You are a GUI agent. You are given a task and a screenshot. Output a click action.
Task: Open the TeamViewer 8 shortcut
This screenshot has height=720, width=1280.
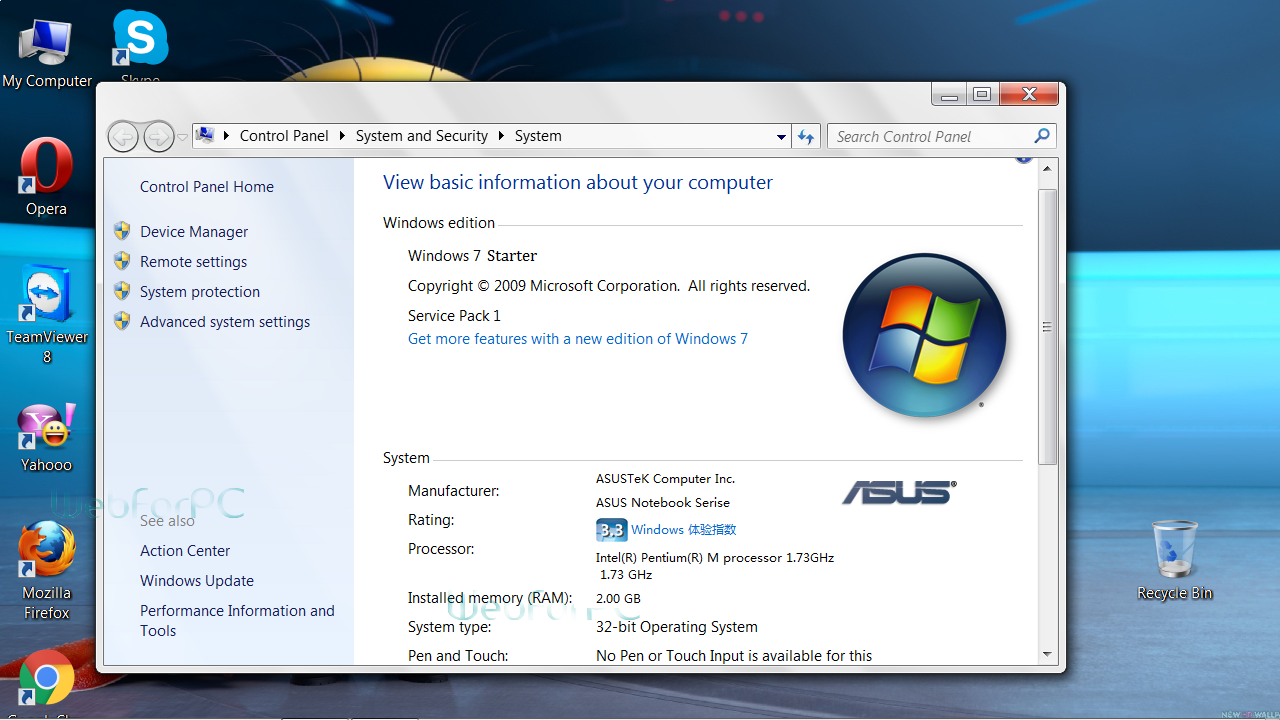pos(47,315)
